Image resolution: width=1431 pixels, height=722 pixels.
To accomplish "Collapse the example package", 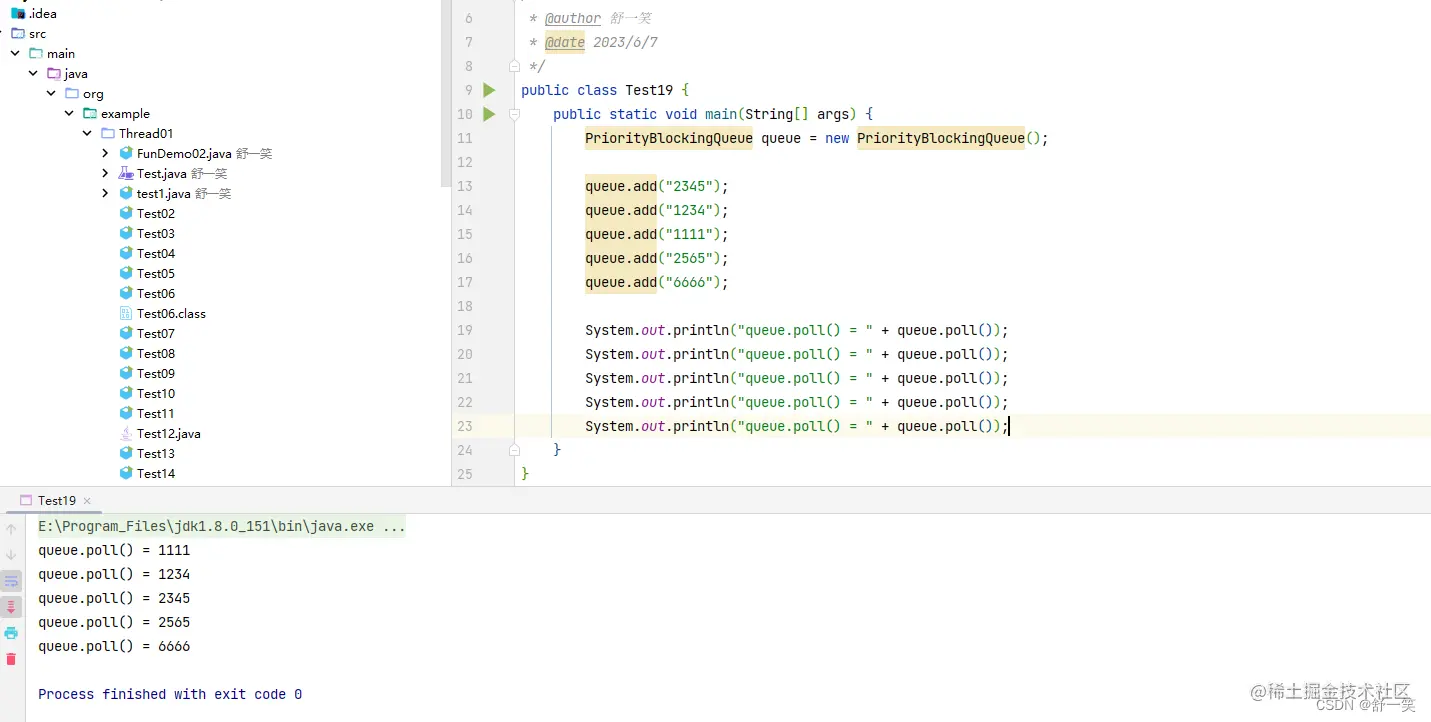I will click(69, 113).
